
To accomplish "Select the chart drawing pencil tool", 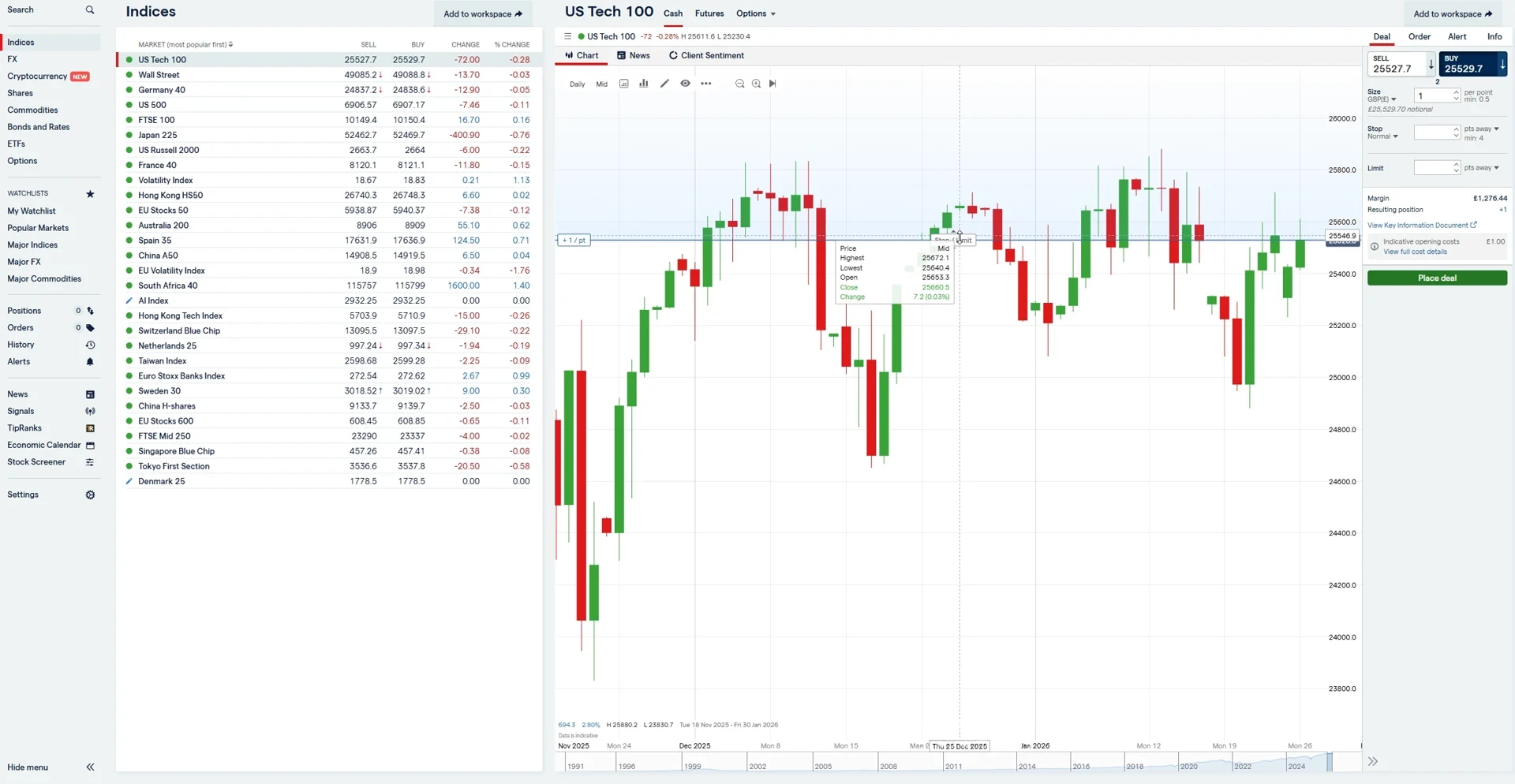I will (664, 84).
